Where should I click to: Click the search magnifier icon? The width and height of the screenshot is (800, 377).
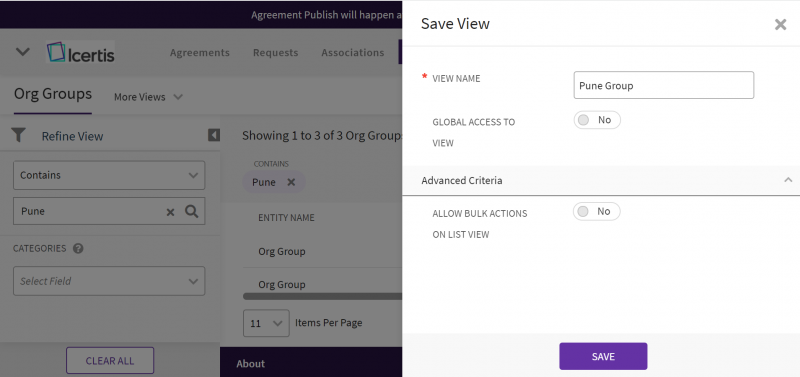point(191,211)
